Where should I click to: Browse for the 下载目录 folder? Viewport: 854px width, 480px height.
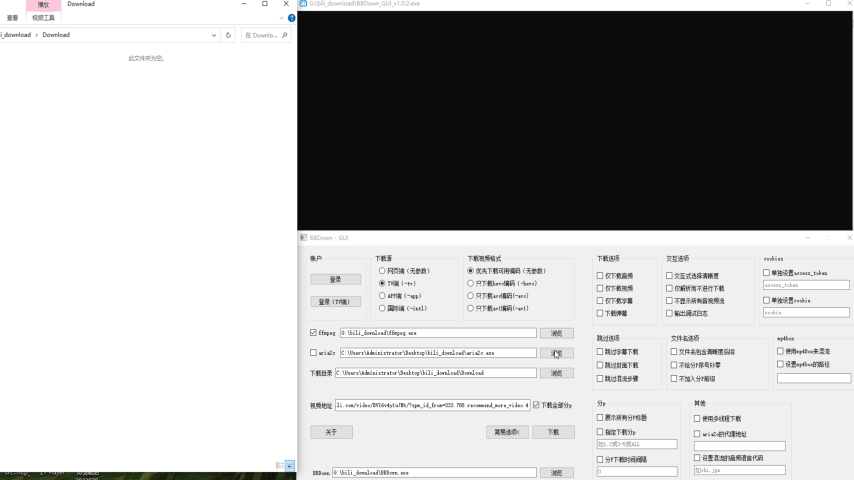point(557,373)
